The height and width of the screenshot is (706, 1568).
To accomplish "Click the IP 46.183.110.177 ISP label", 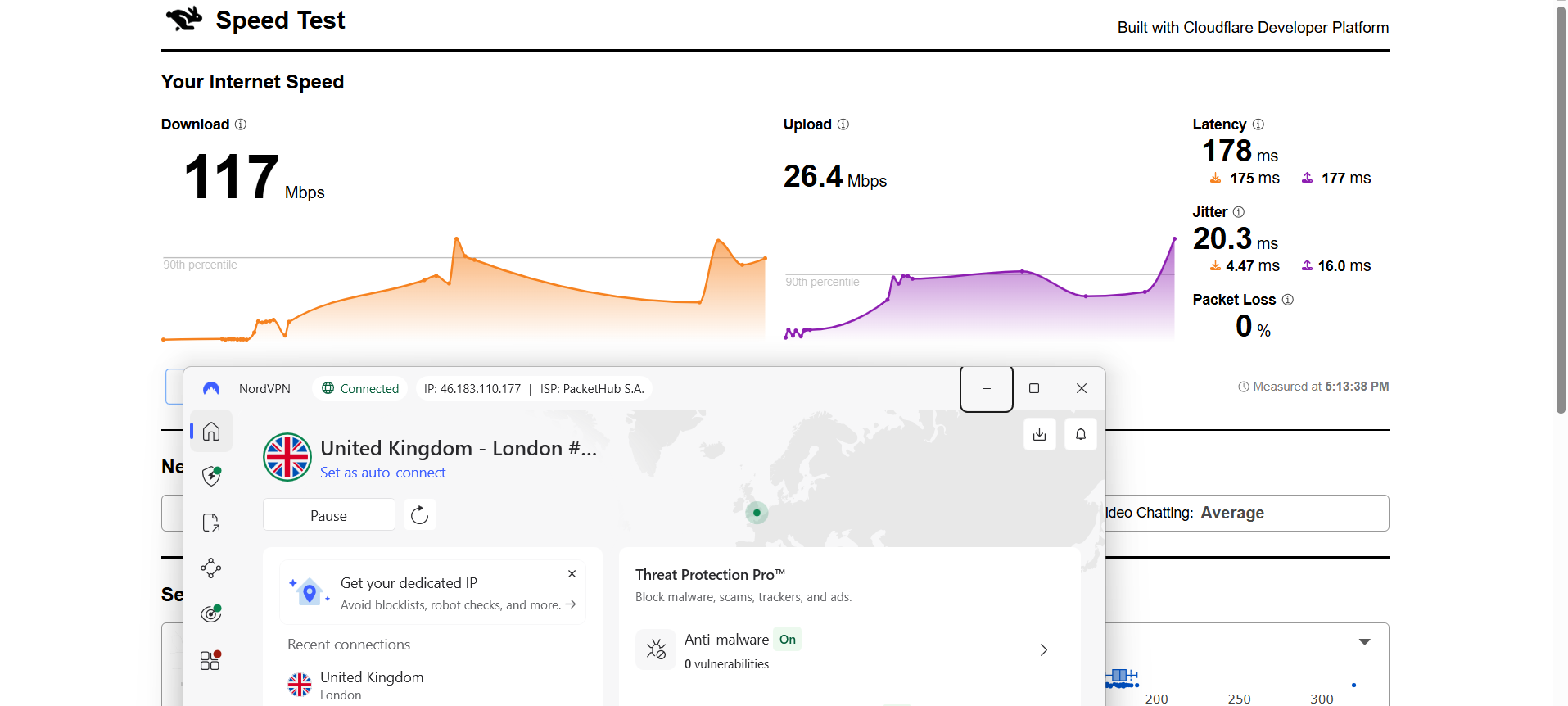I will [x=534, y=388].
